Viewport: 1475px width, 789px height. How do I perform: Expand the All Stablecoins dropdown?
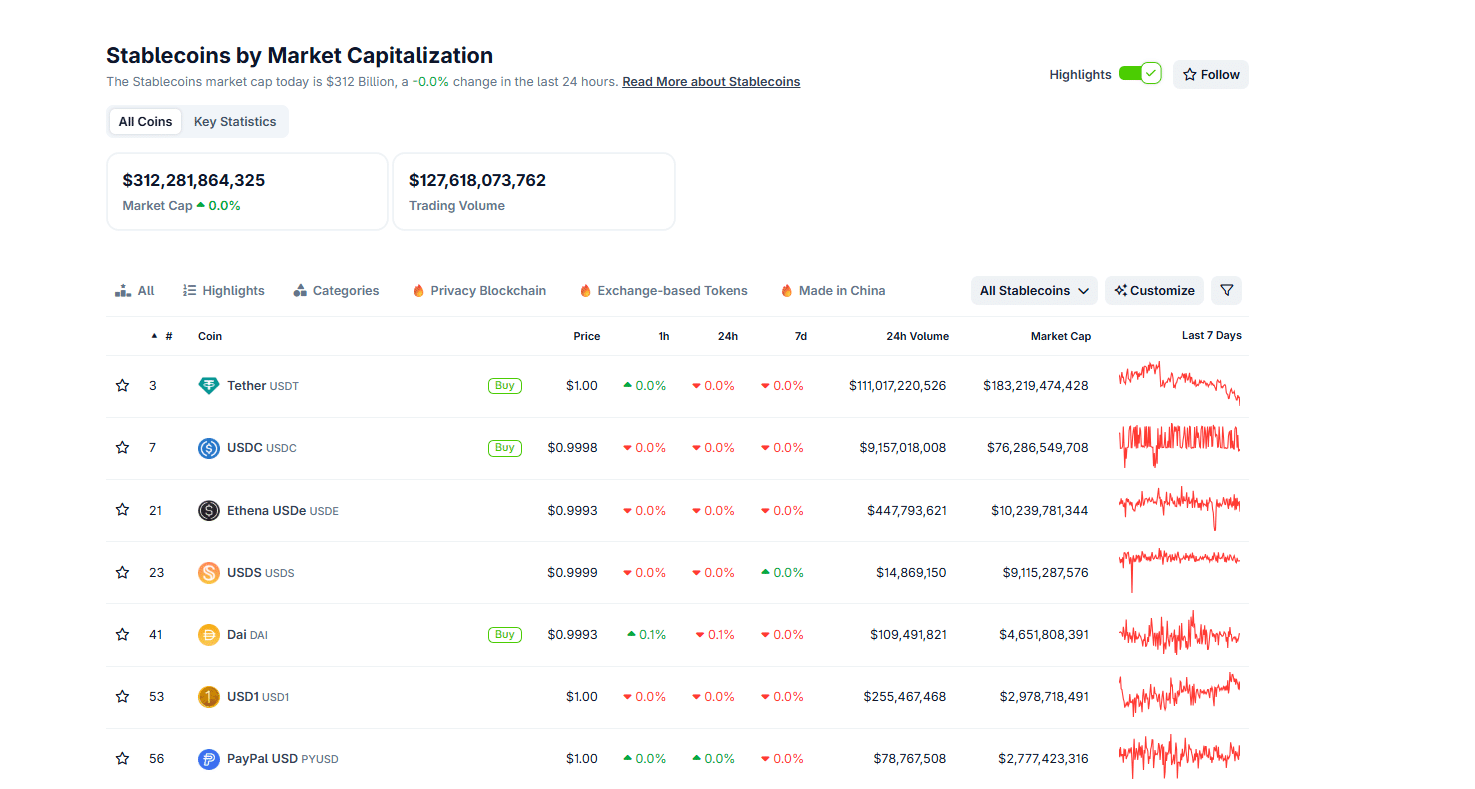[1033, 291]
